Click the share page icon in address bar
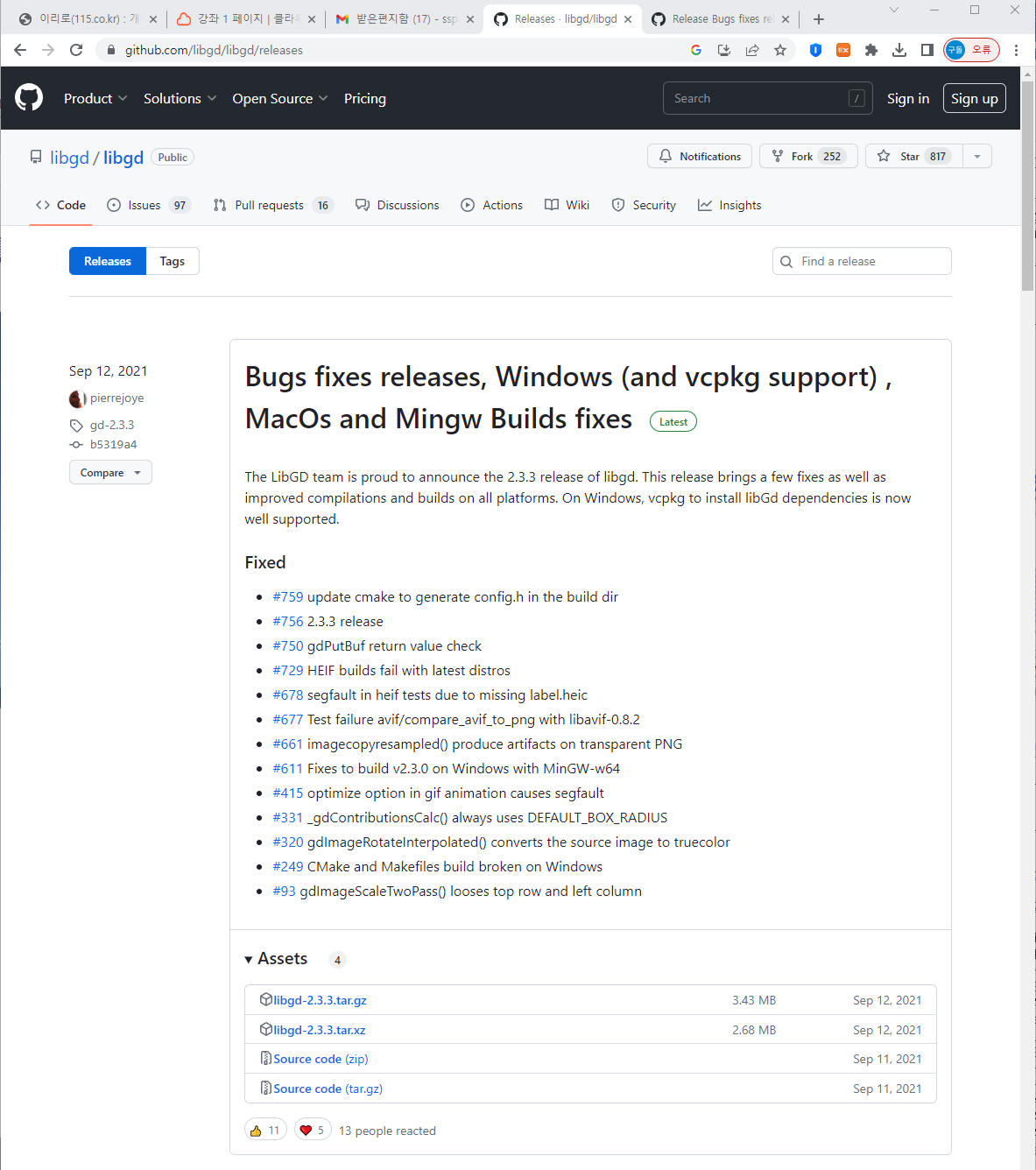The image size is (1036, 1170). 752,50
